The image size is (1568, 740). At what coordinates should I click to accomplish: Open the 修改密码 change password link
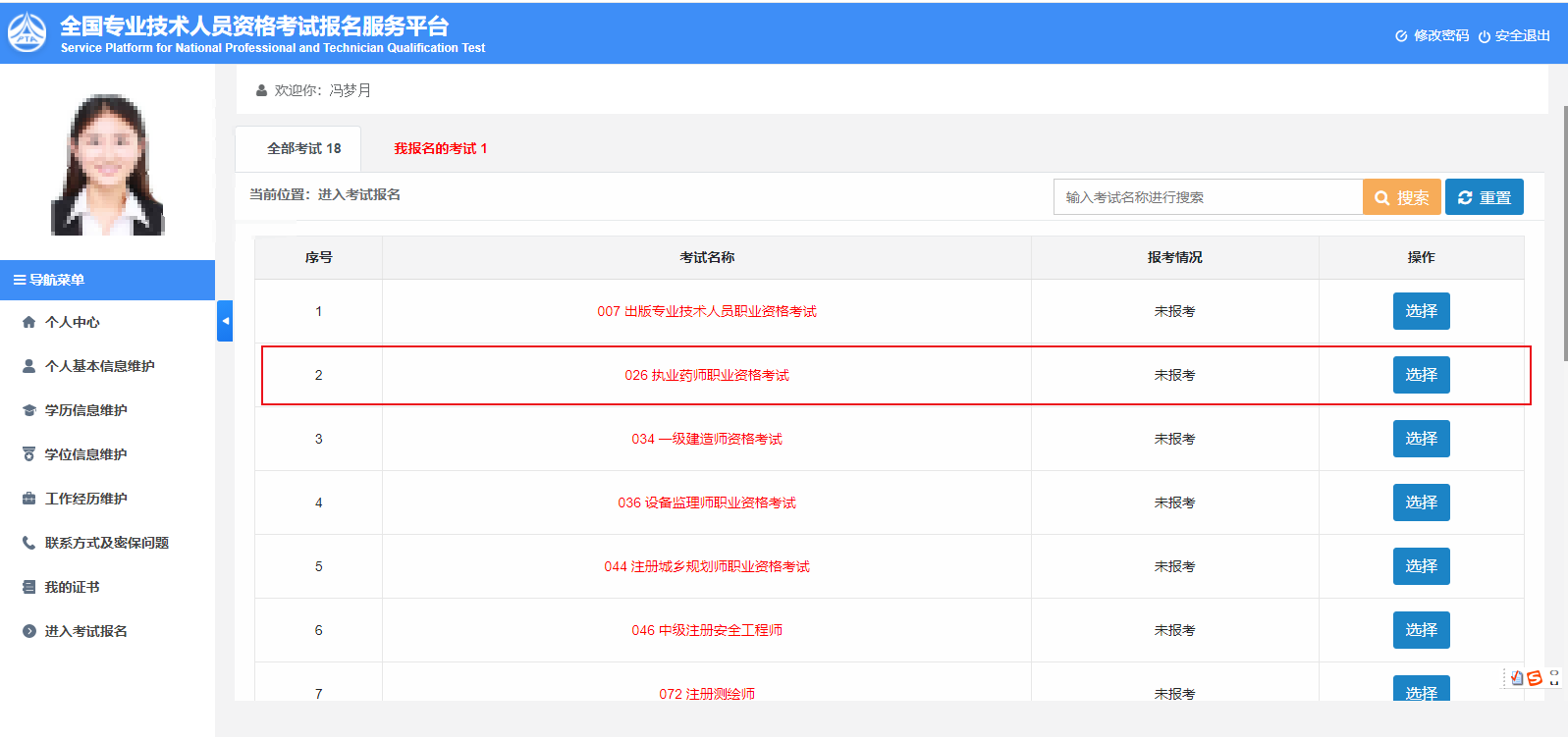point(1433,35)
